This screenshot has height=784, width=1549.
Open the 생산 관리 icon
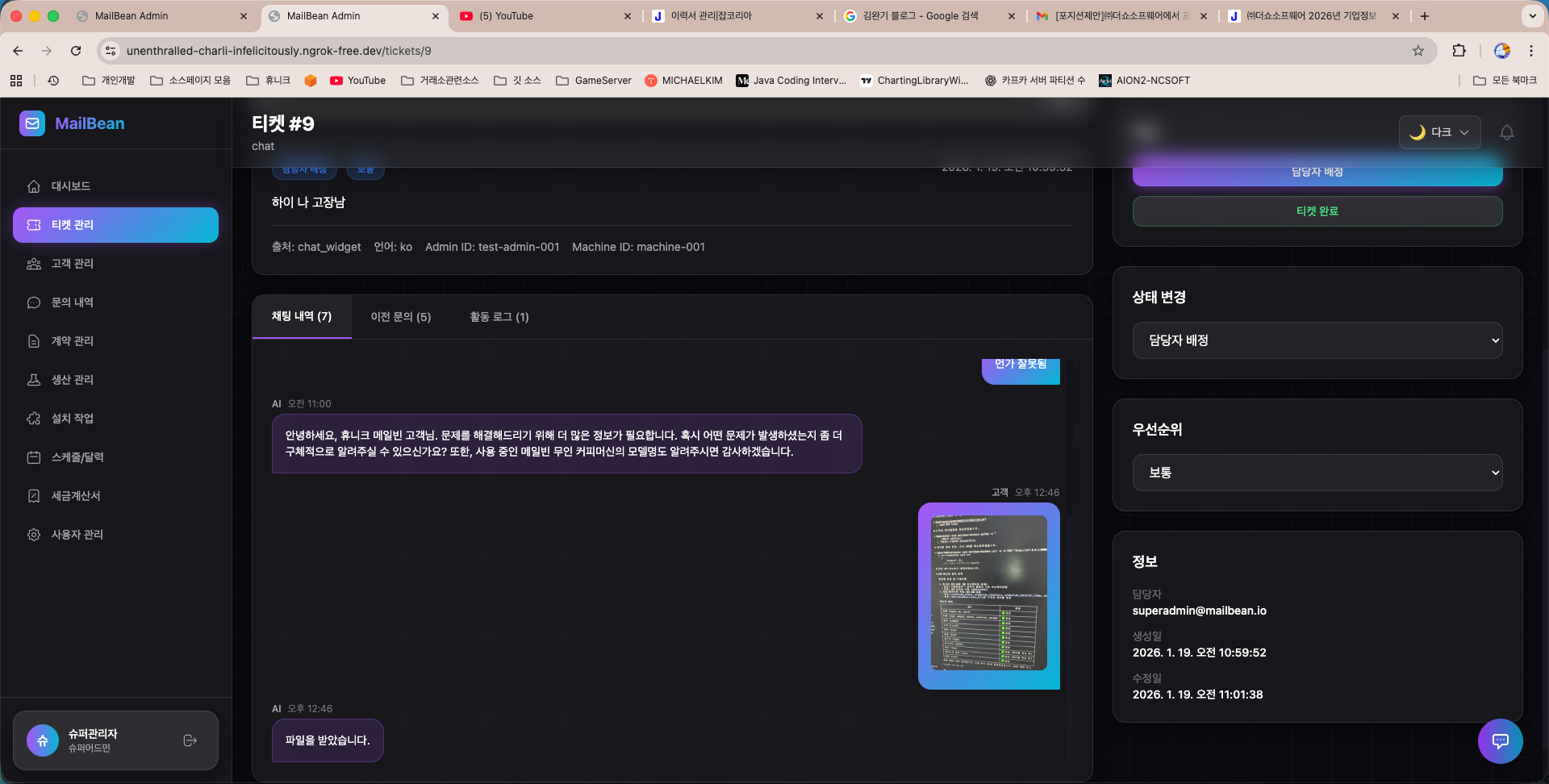pos(34,380)
